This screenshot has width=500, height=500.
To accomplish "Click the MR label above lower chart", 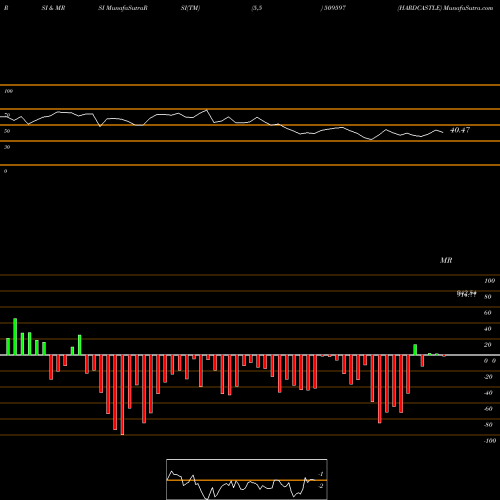I will tap(446, 260).
